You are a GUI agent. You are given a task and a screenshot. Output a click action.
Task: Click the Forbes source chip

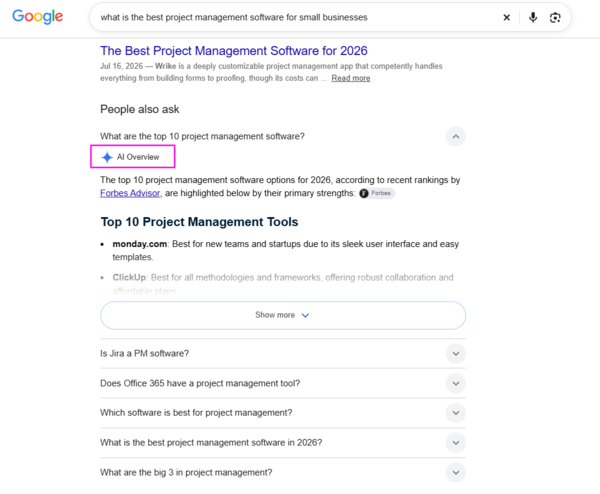pos(377,193)
